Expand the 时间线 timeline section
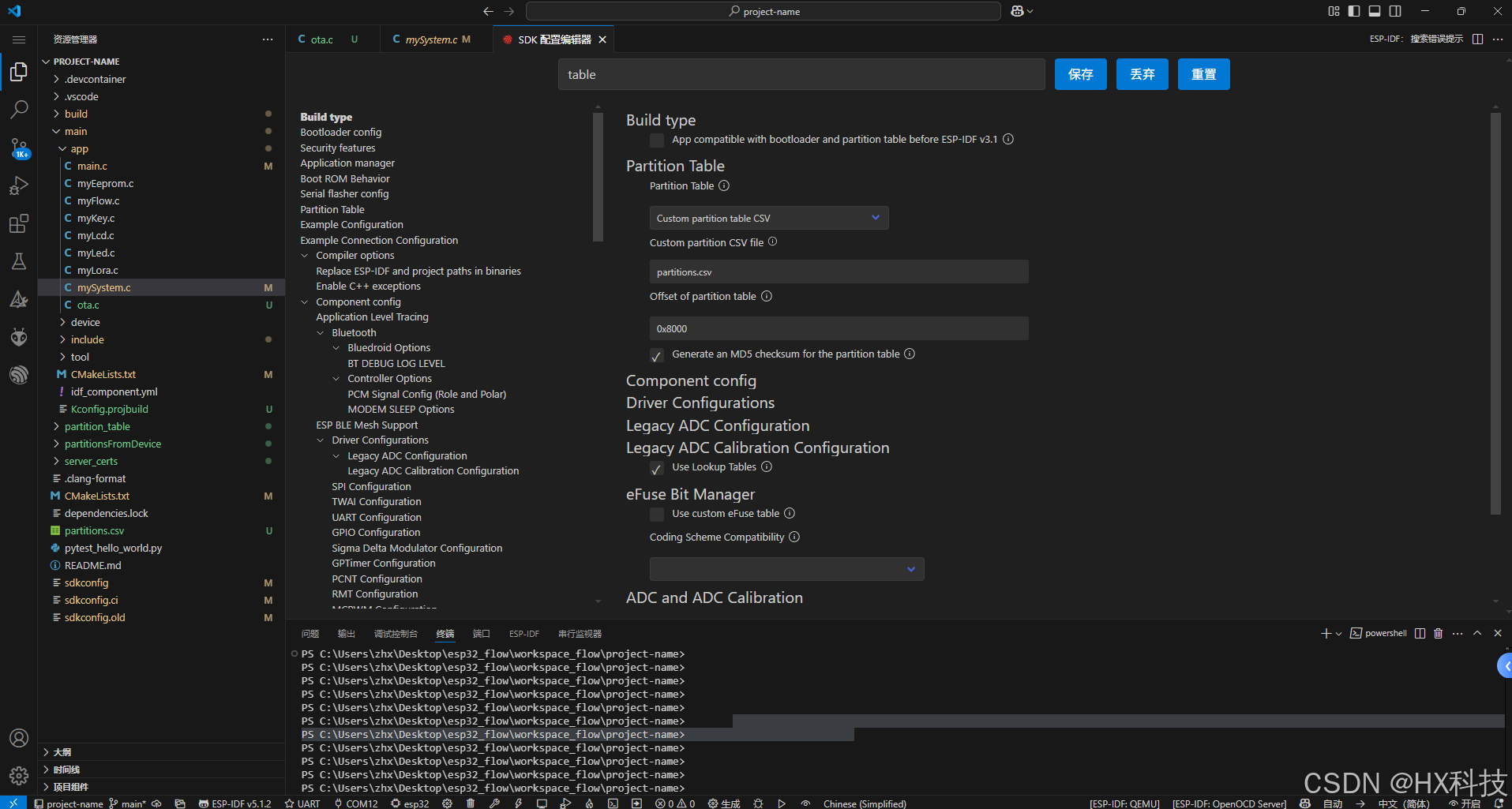Viewport: 1512px width, 809px height. (66, 770)
